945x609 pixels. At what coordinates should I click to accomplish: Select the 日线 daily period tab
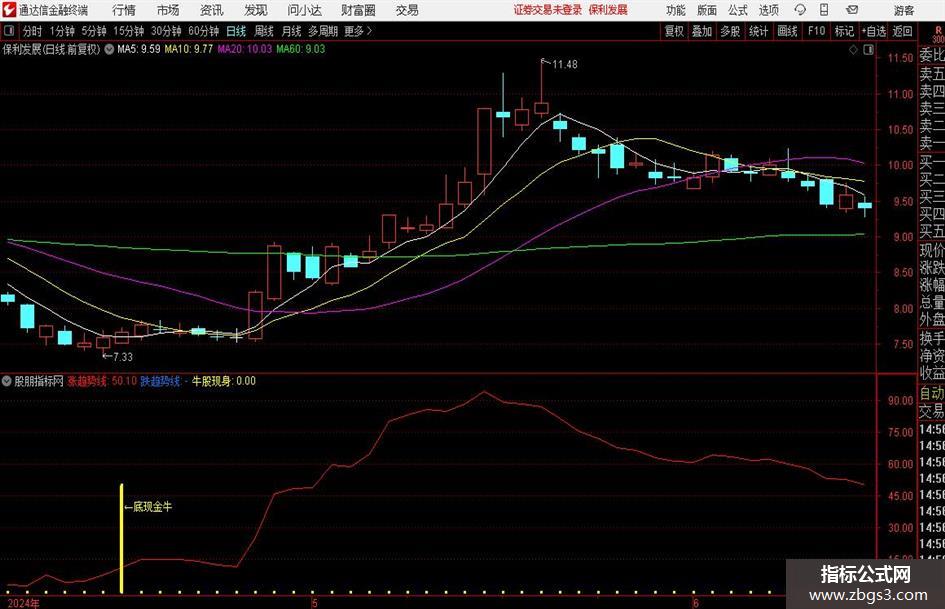click(x=236, y=31)
